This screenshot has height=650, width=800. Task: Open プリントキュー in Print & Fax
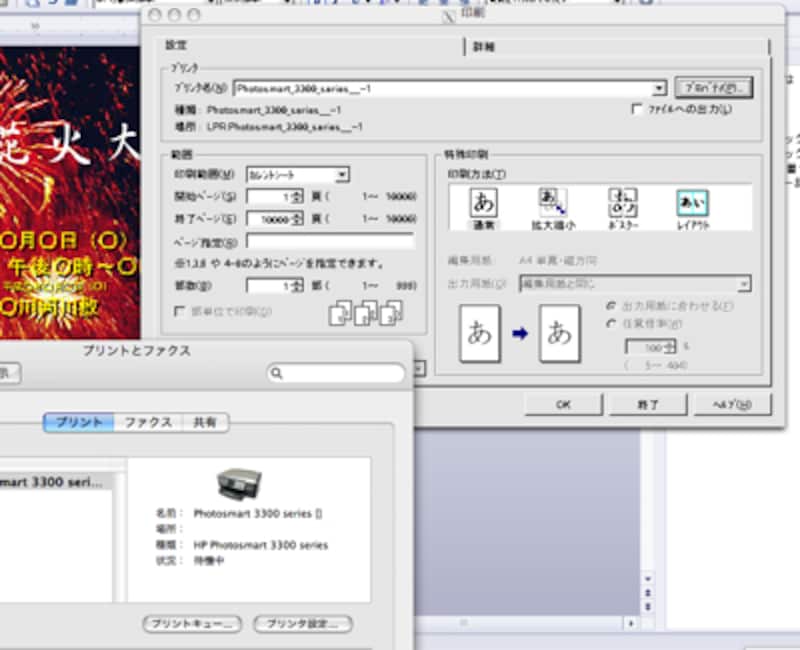pos(192,624)
